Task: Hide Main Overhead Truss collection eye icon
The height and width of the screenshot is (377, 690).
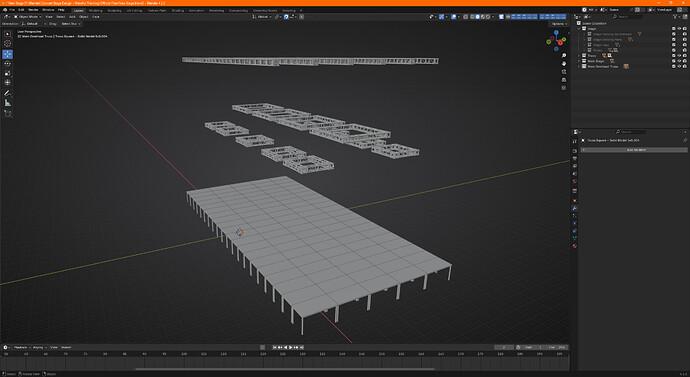Action: coord(679,66)
